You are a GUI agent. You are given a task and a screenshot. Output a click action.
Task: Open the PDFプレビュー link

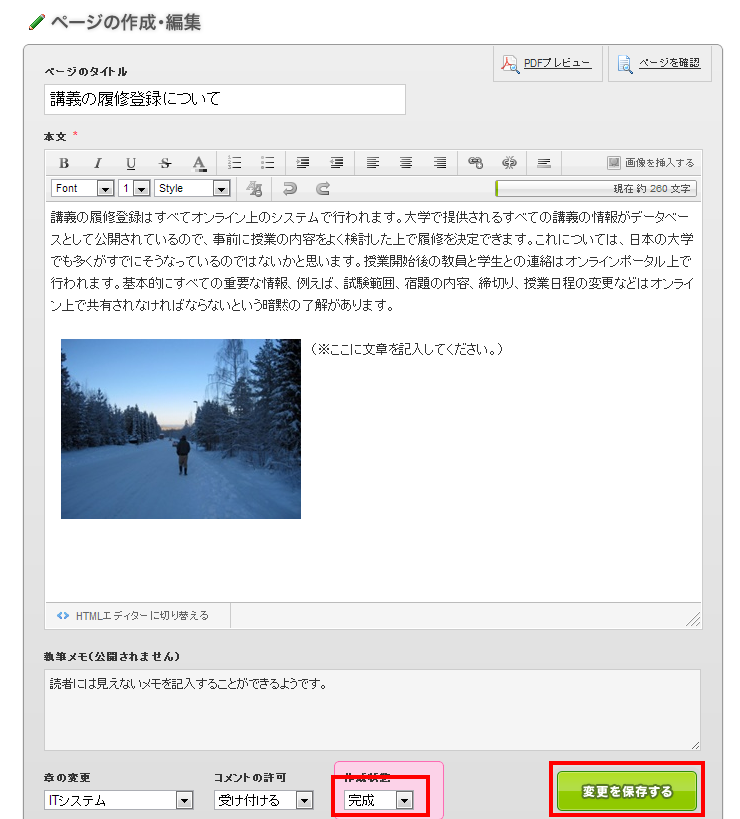pyautogui.click(x=557, y=63)
